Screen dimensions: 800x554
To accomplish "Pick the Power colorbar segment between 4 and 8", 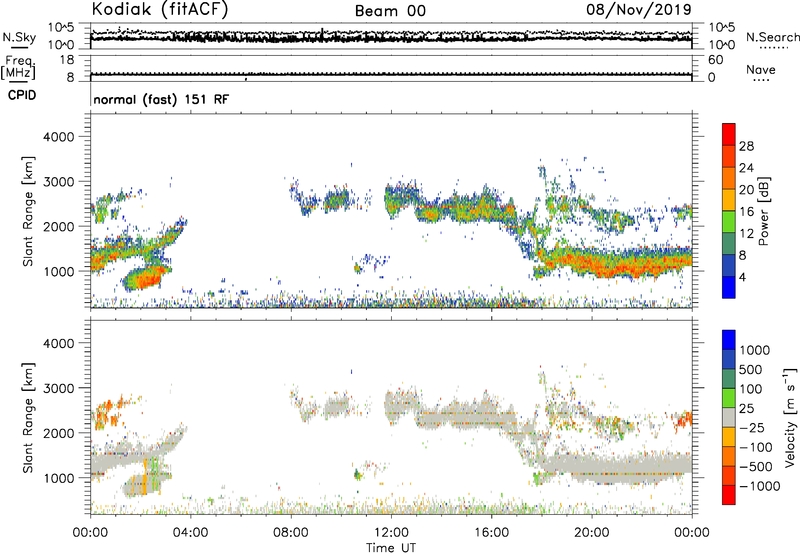I will 729,266.
